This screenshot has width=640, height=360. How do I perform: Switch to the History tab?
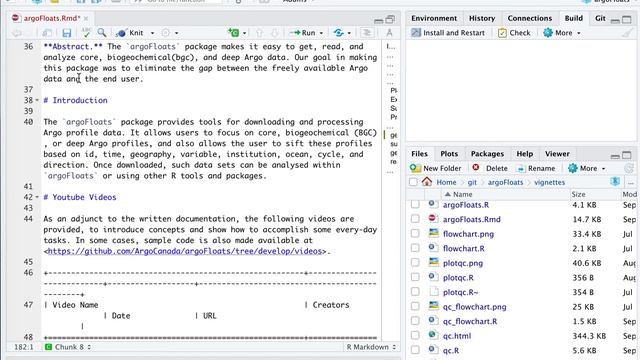(482, 18)
